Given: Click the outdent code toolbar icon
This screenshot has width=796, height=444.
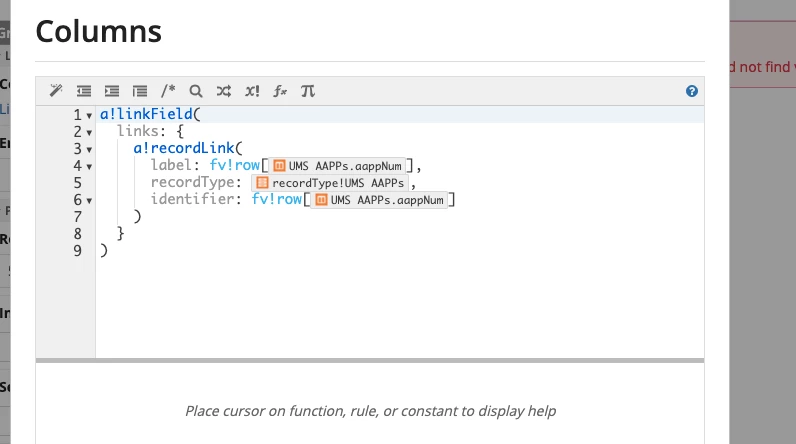Looking at the screenshot, I should pos(84,91).
